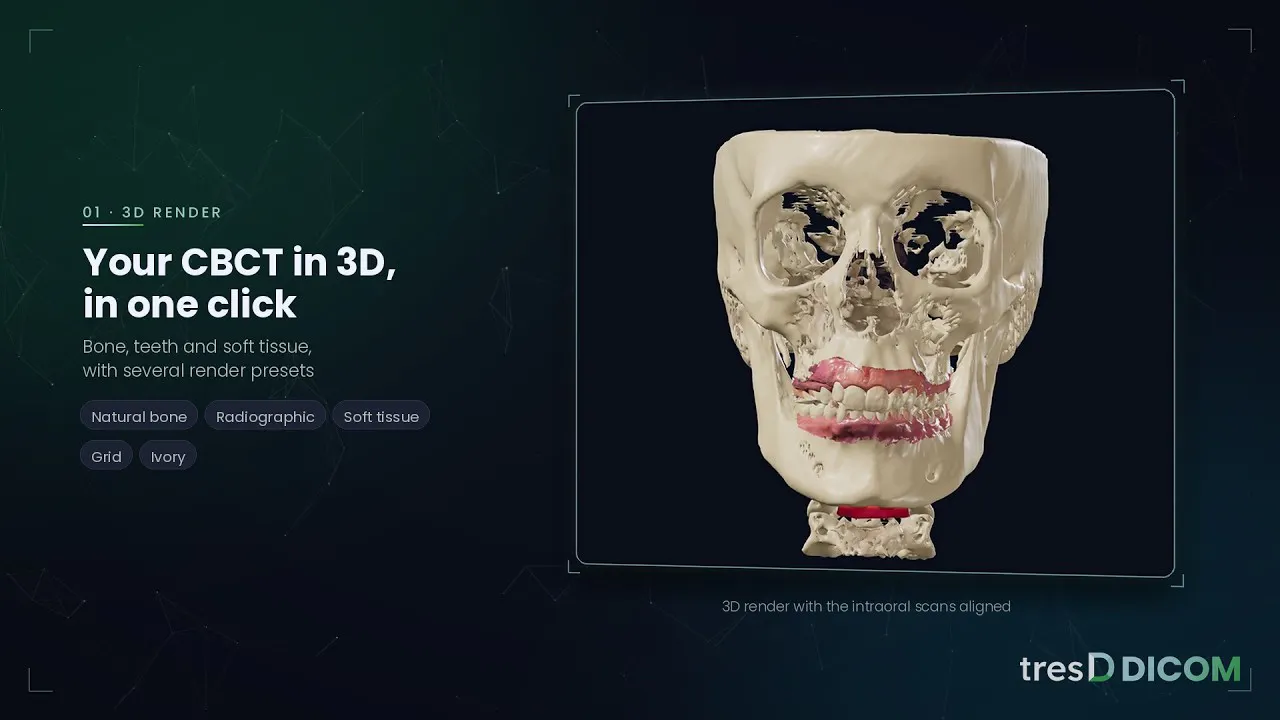Pick the Grid render preset chip
The image size is (1280, 720).
106,456
